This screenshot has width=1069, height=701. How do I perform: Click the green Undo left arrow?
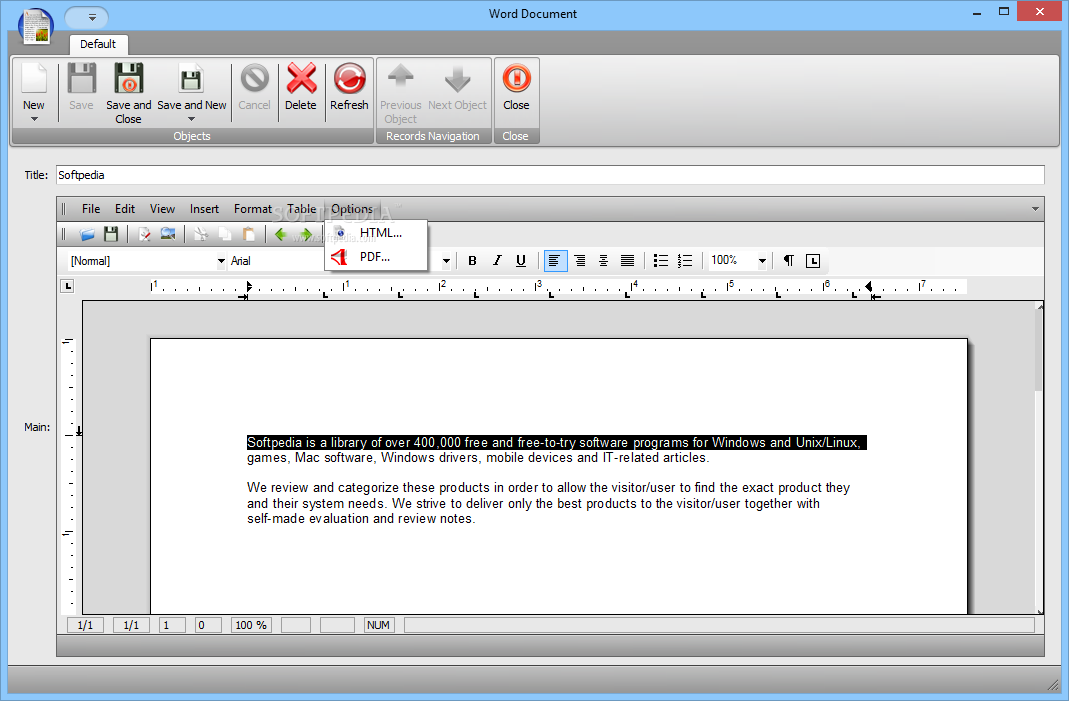[280, 235]
